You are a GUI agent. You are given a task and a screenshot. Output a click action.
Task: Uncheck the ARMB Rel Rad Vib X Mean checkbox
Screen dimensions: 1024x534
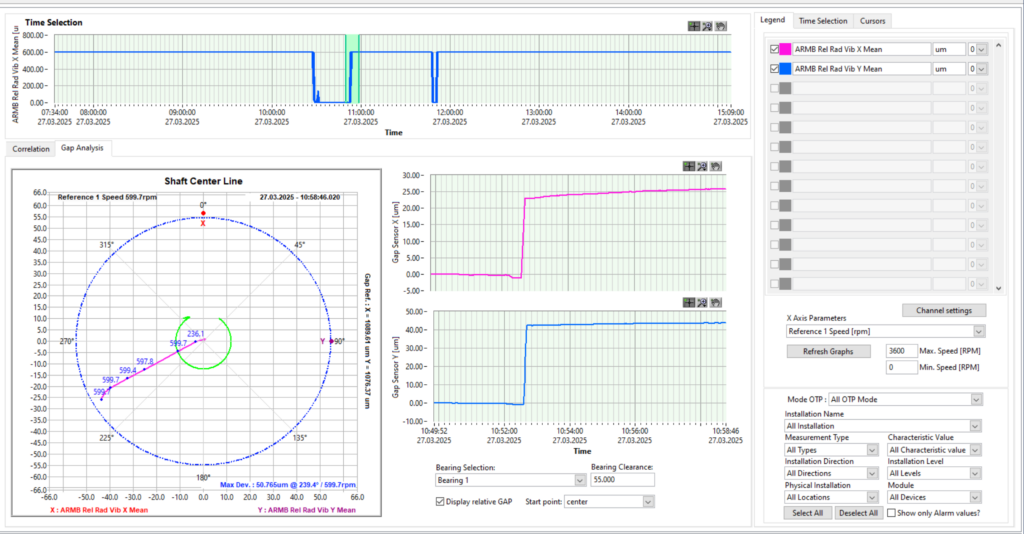[x=775, y=49]
